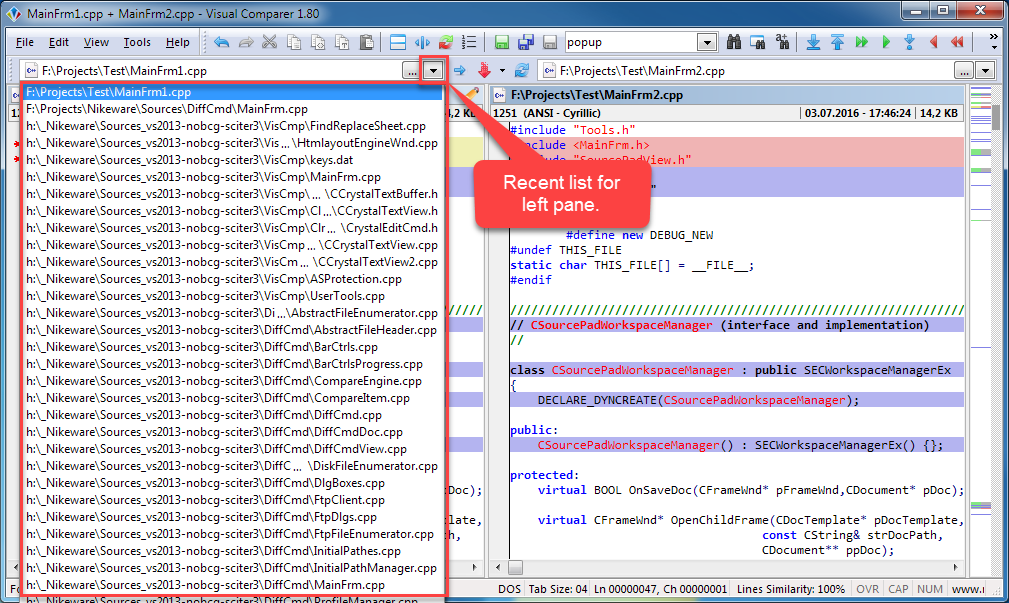Click the Cut scissors icon
Image resolution: width=1009 pixels, height=603 pixels.
tap(269, 43)
